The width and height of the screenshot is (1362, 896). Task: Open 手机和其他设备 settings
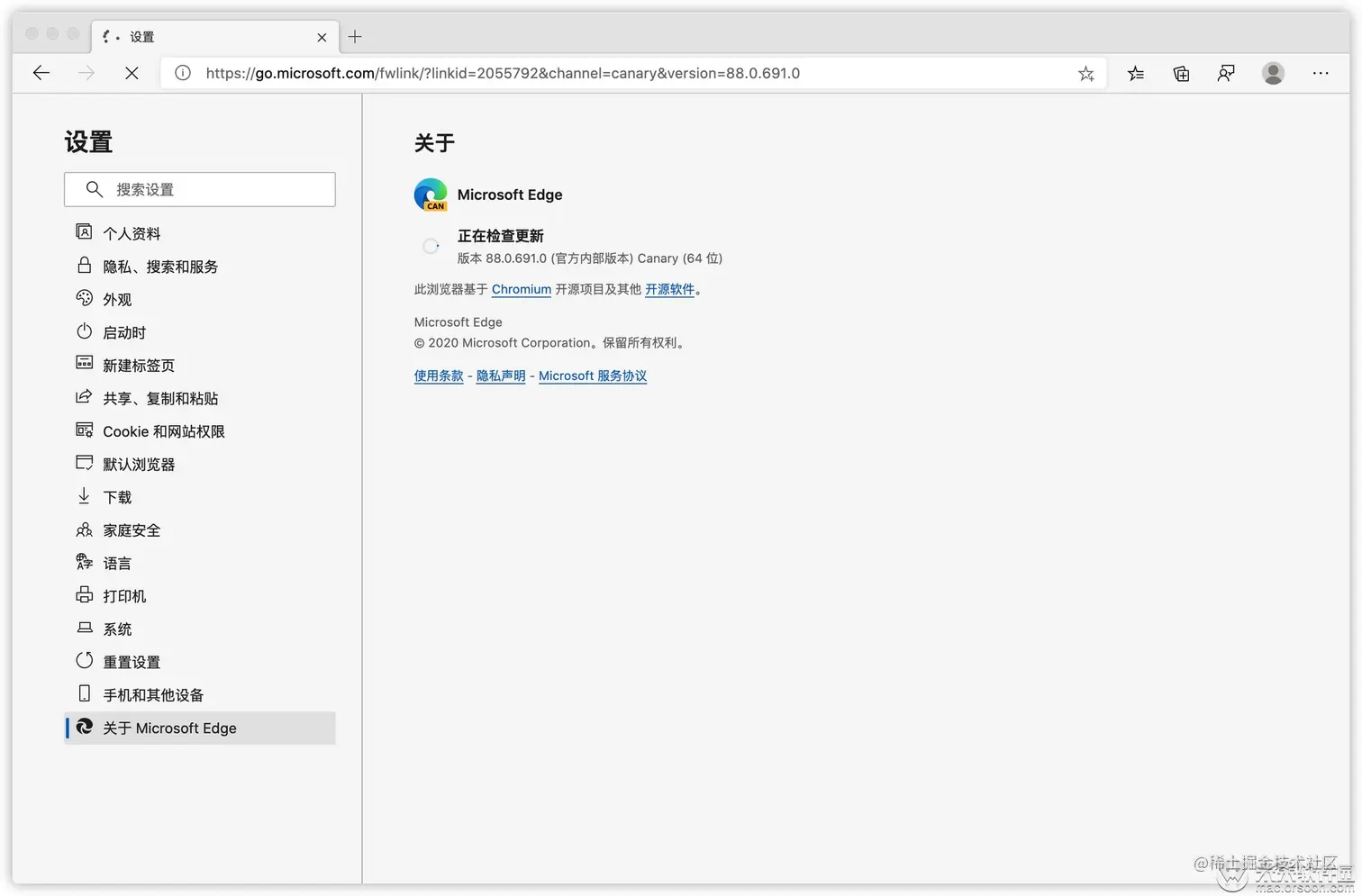coord(200,695)
